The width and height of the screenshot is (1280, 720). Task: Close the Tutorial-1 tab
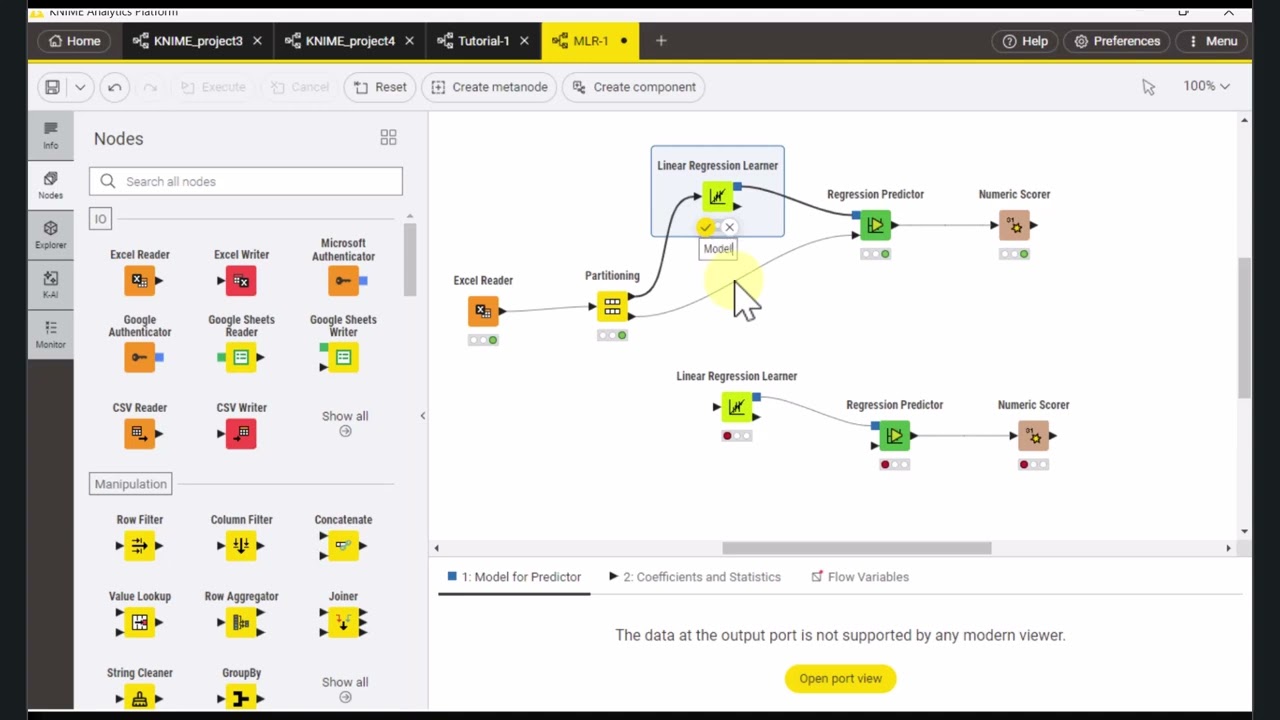[524, 41]
